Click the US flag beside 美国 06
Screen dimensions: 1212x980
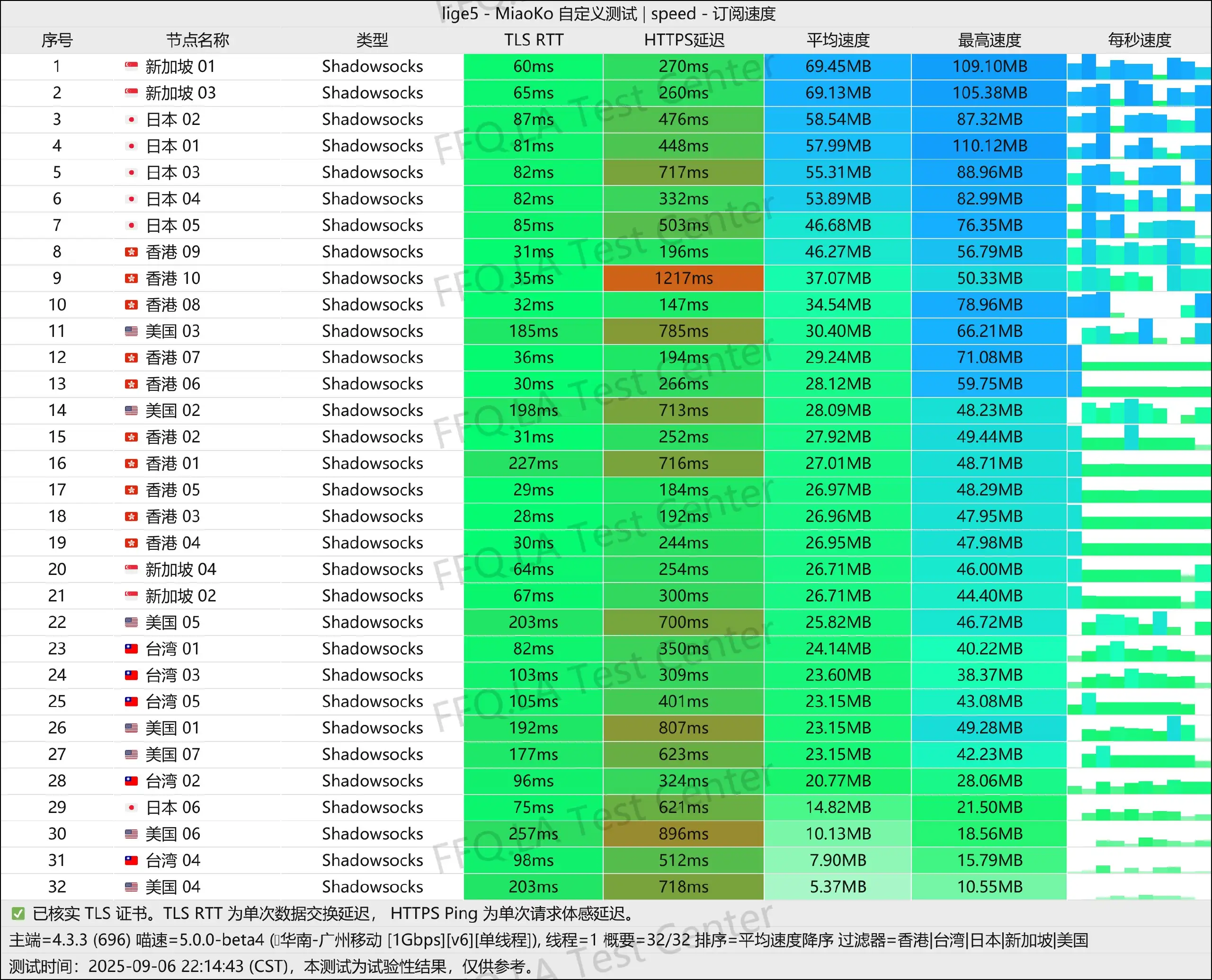tap(131, 834)
